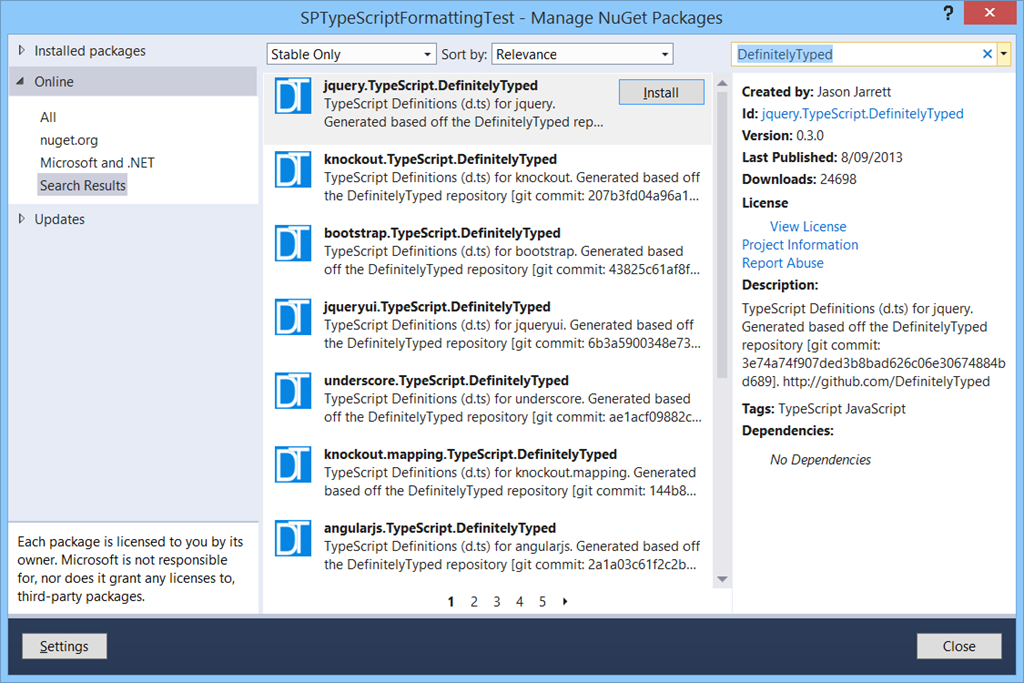Select Search Results in the tree
This screenshot has height=683, width=1024.
82,185
